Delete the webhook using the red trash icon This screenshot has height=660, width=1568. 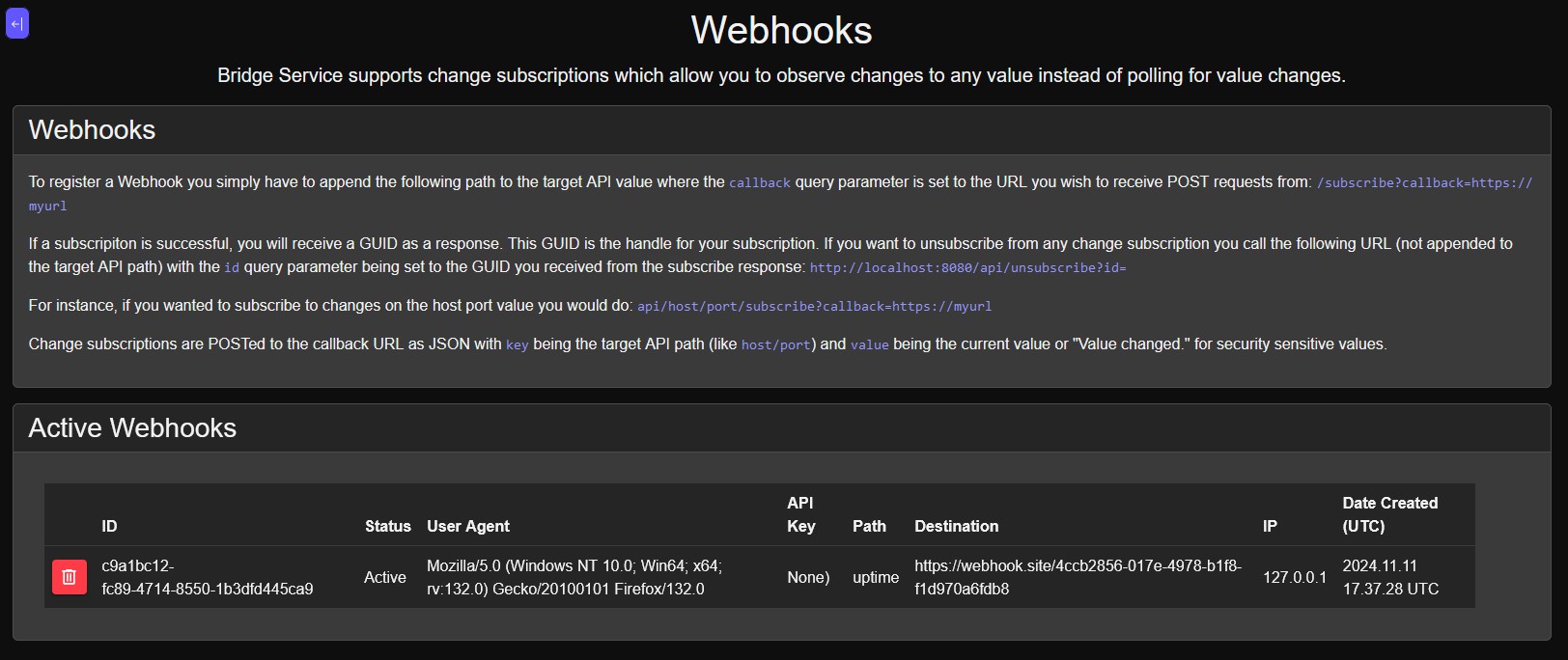point(70,577)
